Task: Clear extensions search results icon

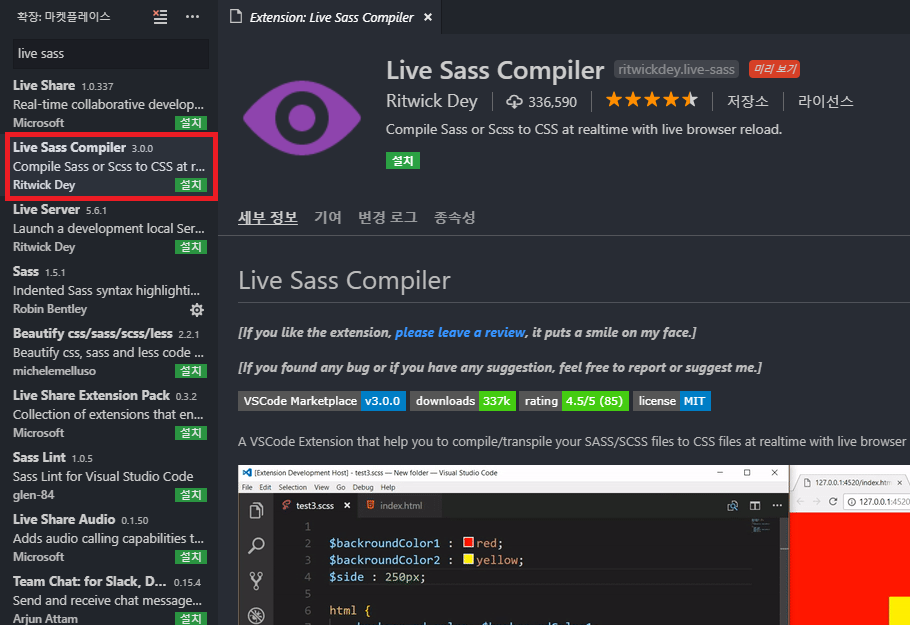Action: point(160,17)
